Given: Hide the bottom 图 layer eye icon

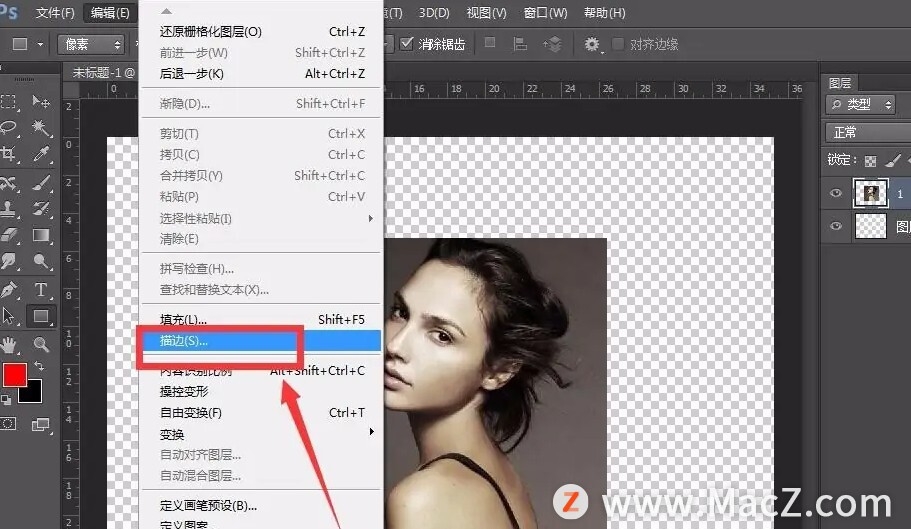Looking at the screenshot, I should pos(835,226).
